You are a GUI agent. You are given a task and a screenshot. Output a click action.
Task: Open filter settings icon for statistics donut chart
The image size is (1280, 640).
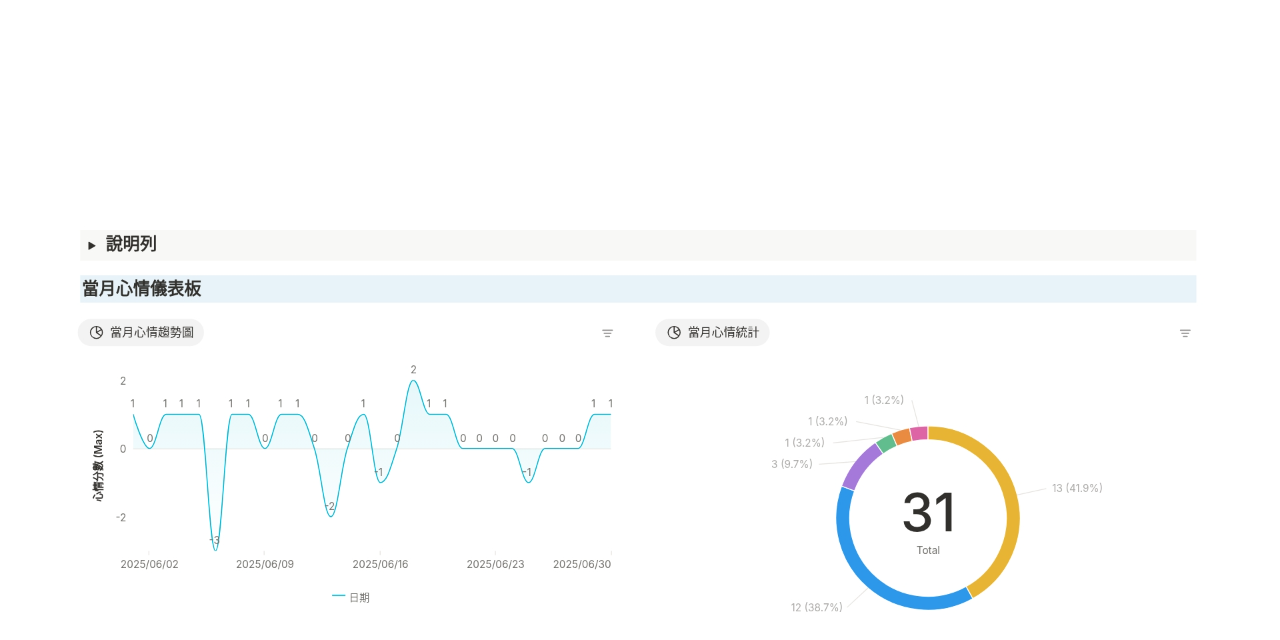coord(1185,333)
